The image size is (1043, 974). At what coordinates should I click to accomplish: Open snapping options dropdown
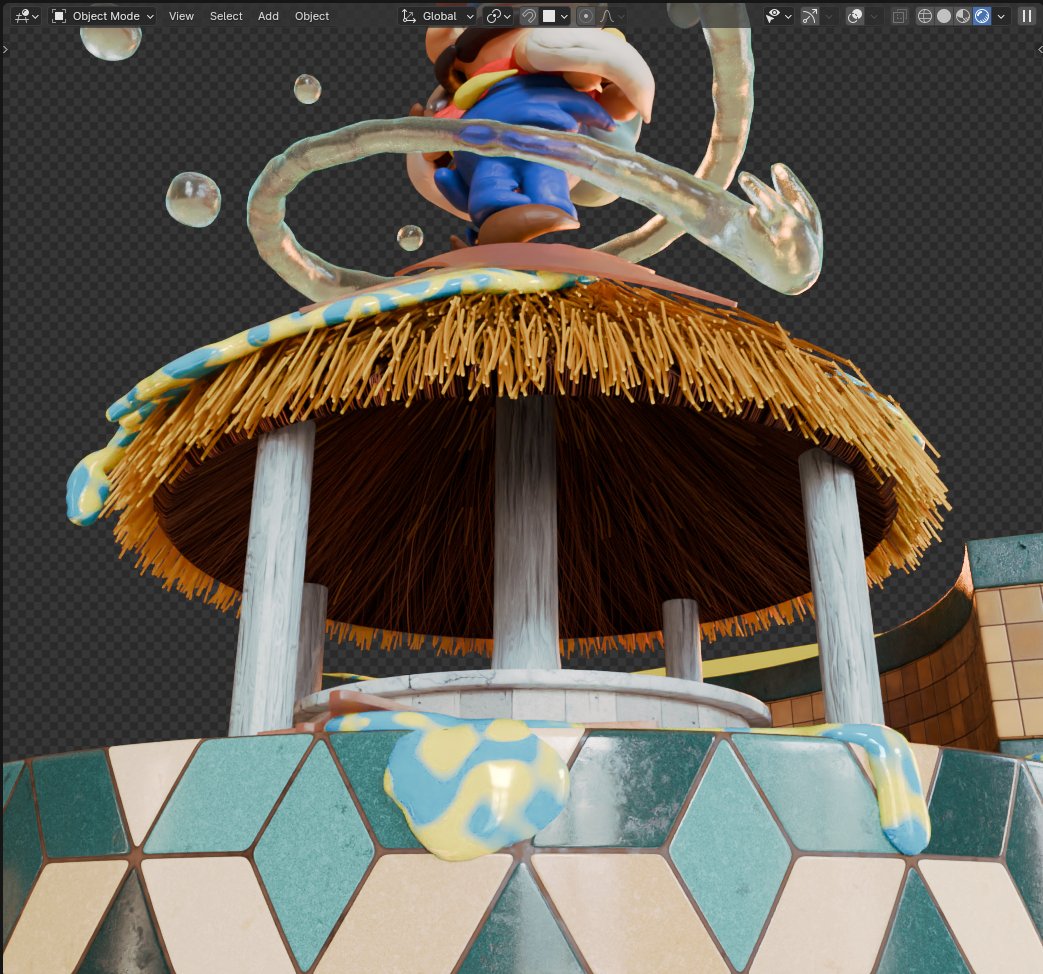pos(555,16)
